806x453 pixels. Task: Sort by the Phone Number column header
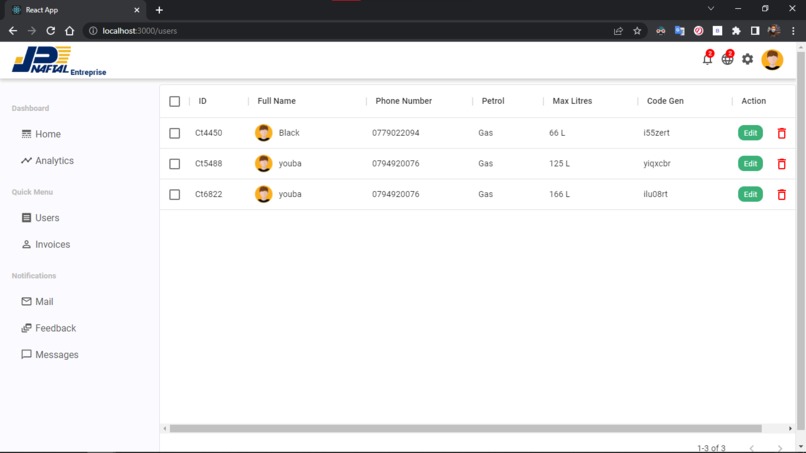[404, 101]
